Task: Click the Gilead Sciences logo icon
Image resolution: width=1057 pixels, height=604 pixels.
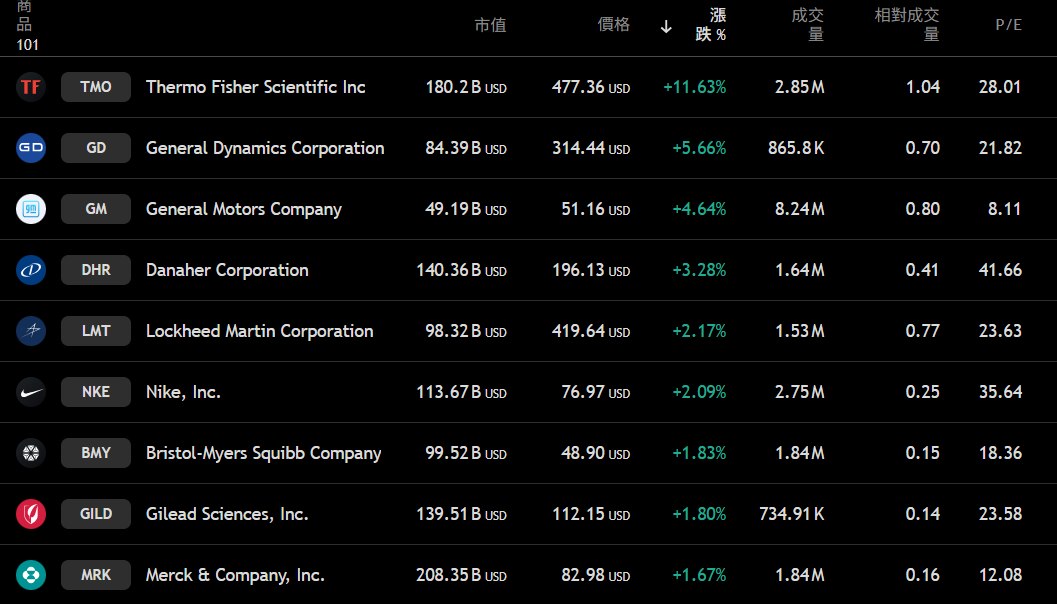Action: tap(31, 515)
